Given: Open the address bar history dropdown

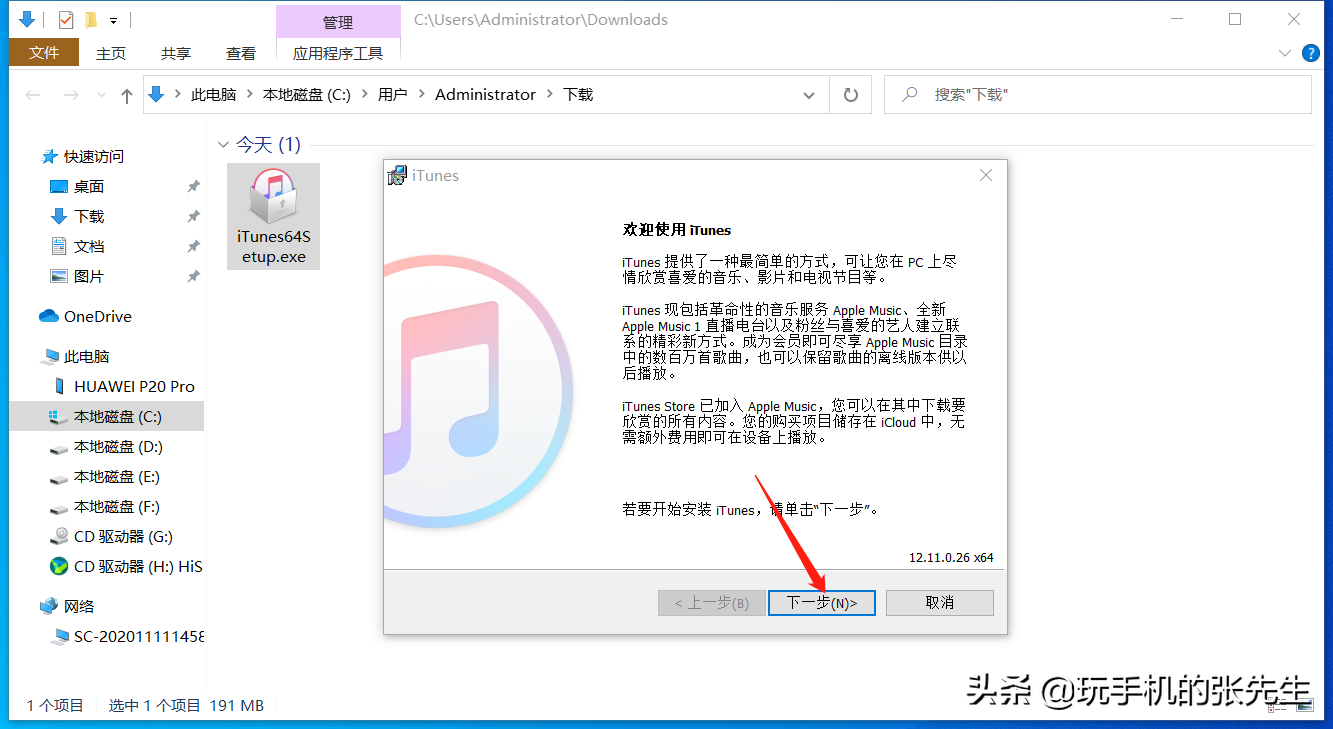Looking at the screenshot, I should 809,94.
